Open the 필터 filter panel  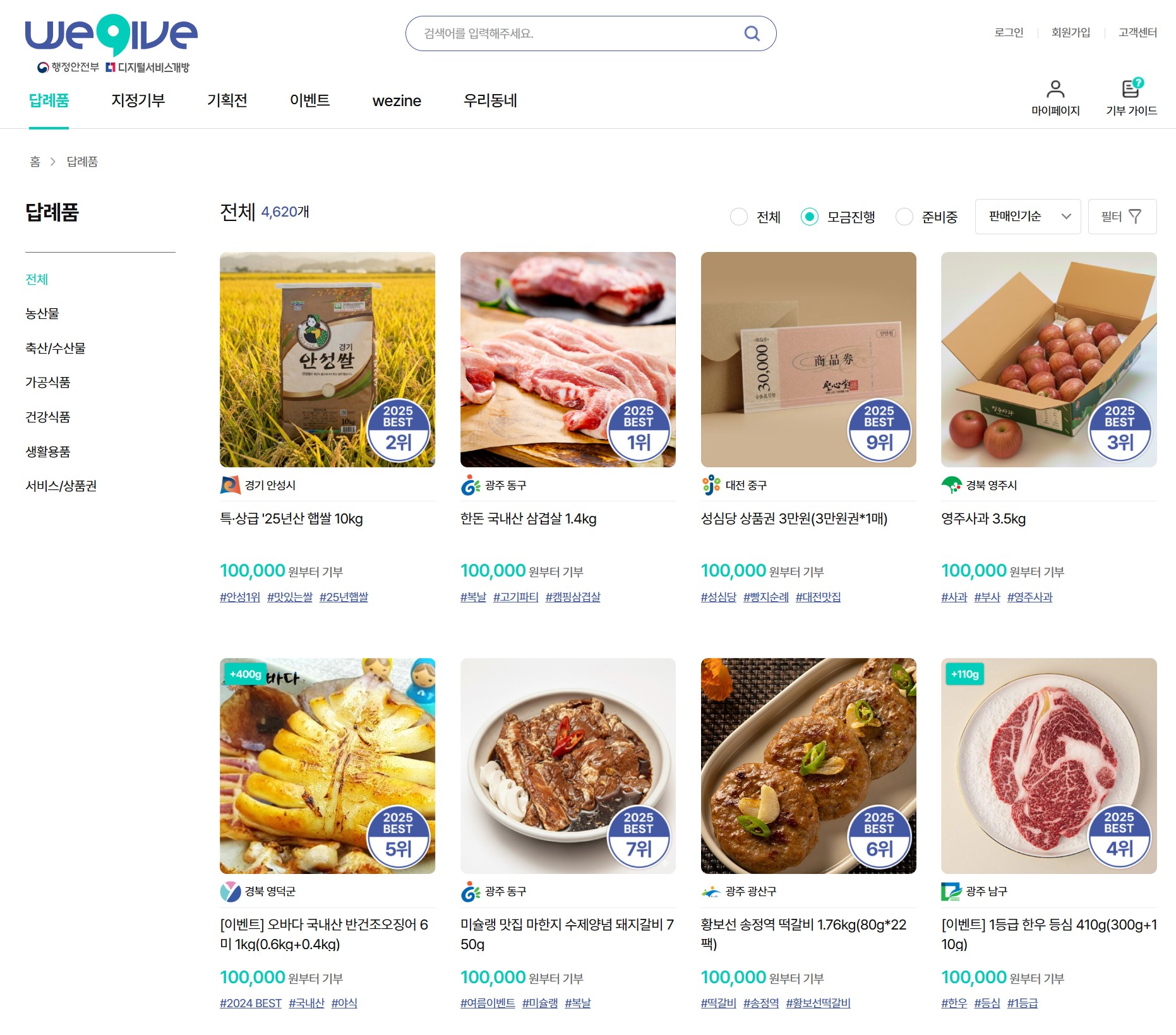[x=1122, y=217]
